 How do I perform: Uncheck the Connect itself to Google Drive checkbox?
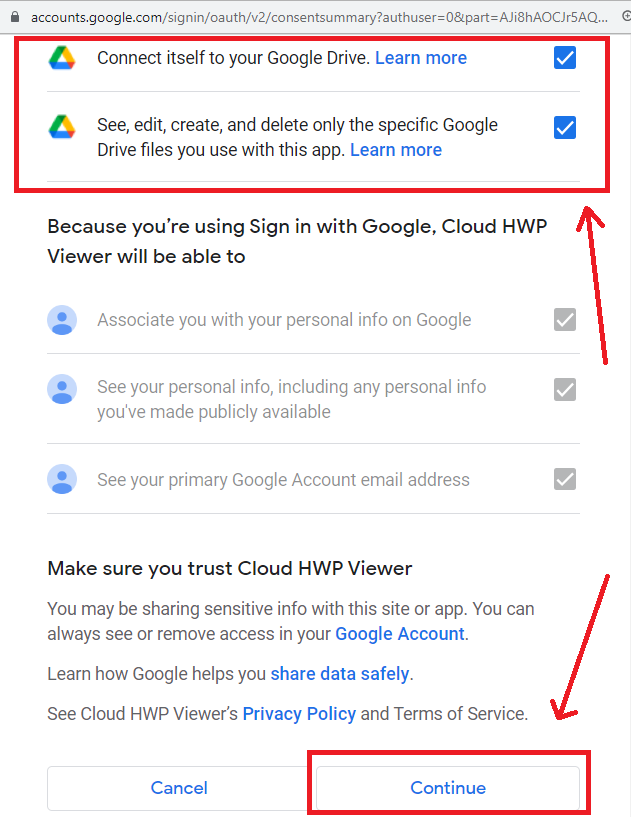coord(565,58)
